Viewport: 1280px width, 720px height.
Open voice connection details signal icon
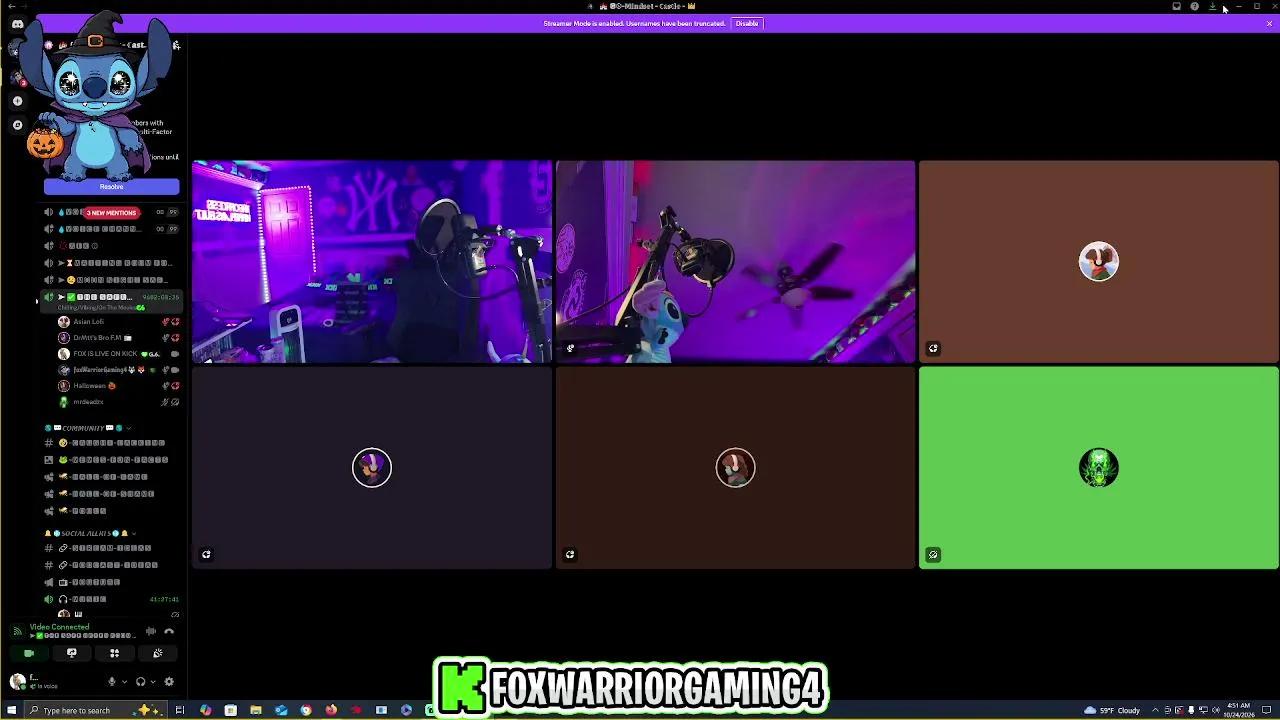tap(17, 631)
